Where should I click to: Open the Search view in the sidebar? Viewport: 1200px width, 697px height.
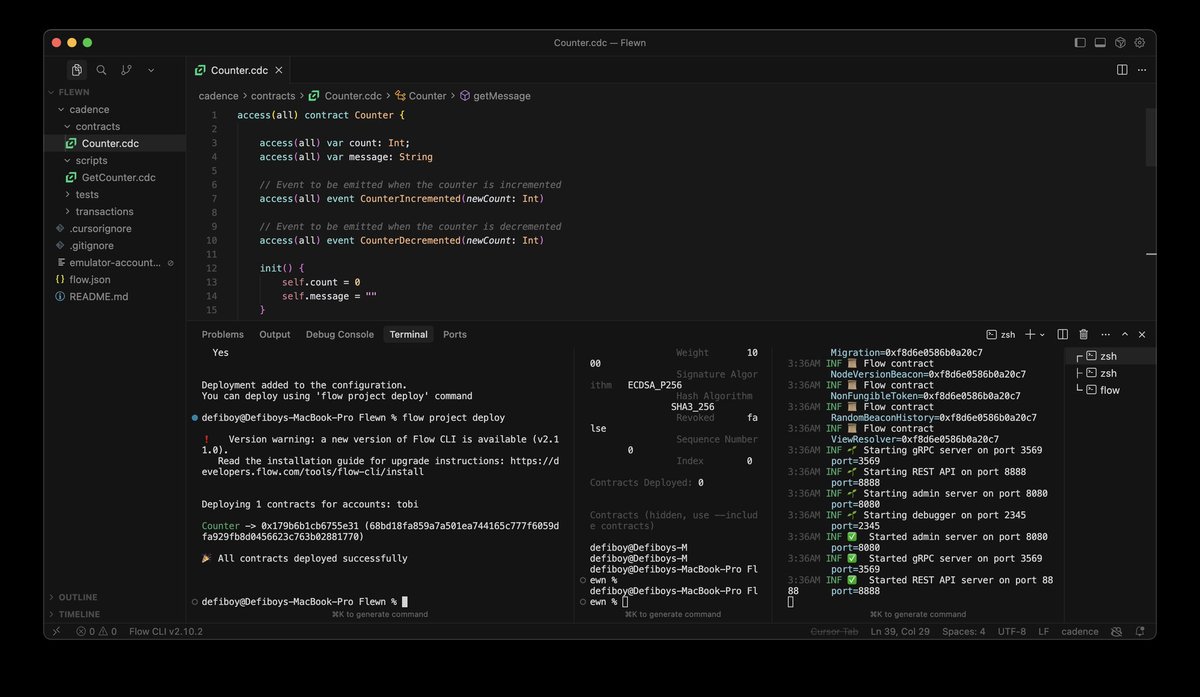101,70
